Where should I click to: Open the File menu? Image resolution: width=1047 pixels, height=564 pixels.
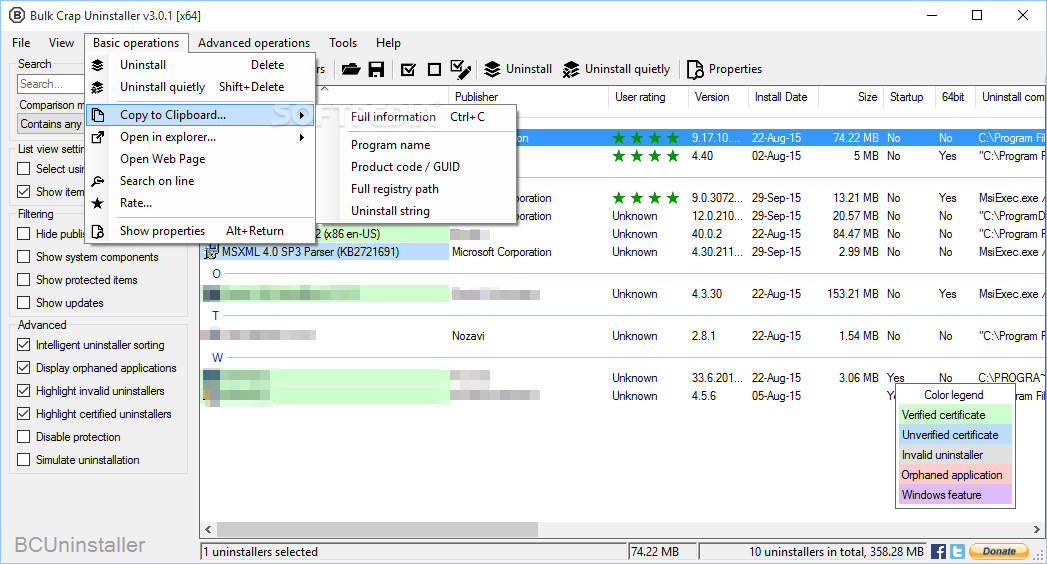click(21, 43)
